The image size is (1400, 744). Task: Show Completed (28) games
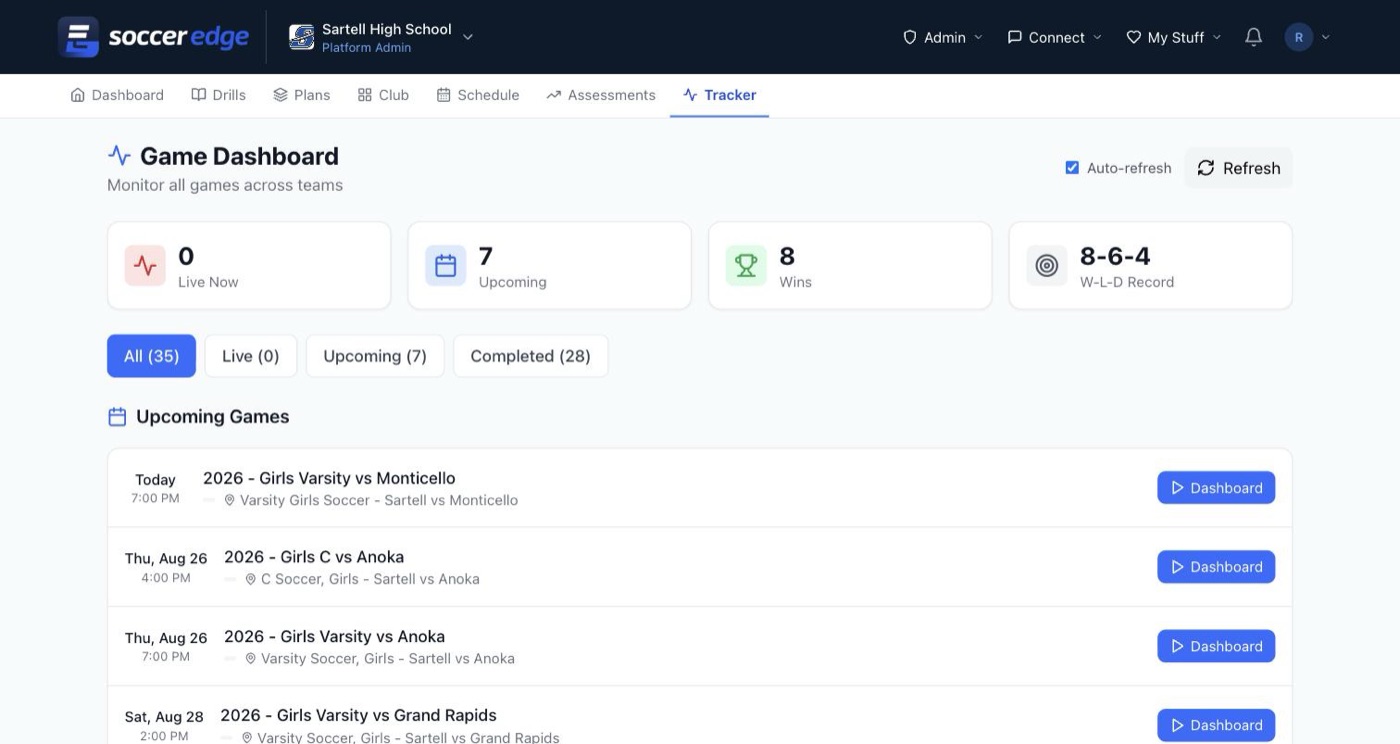[x=530, y=356]
